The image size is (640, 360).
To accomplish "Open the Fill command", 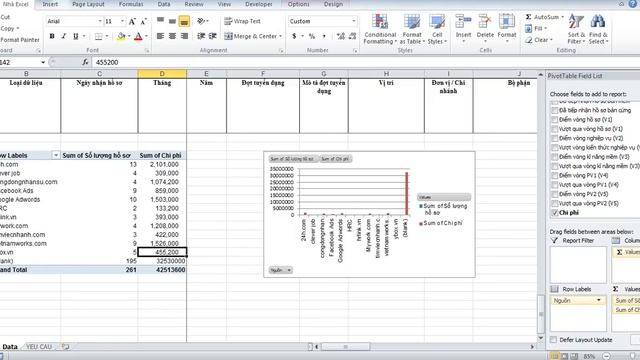I will (x=536, y=29).
